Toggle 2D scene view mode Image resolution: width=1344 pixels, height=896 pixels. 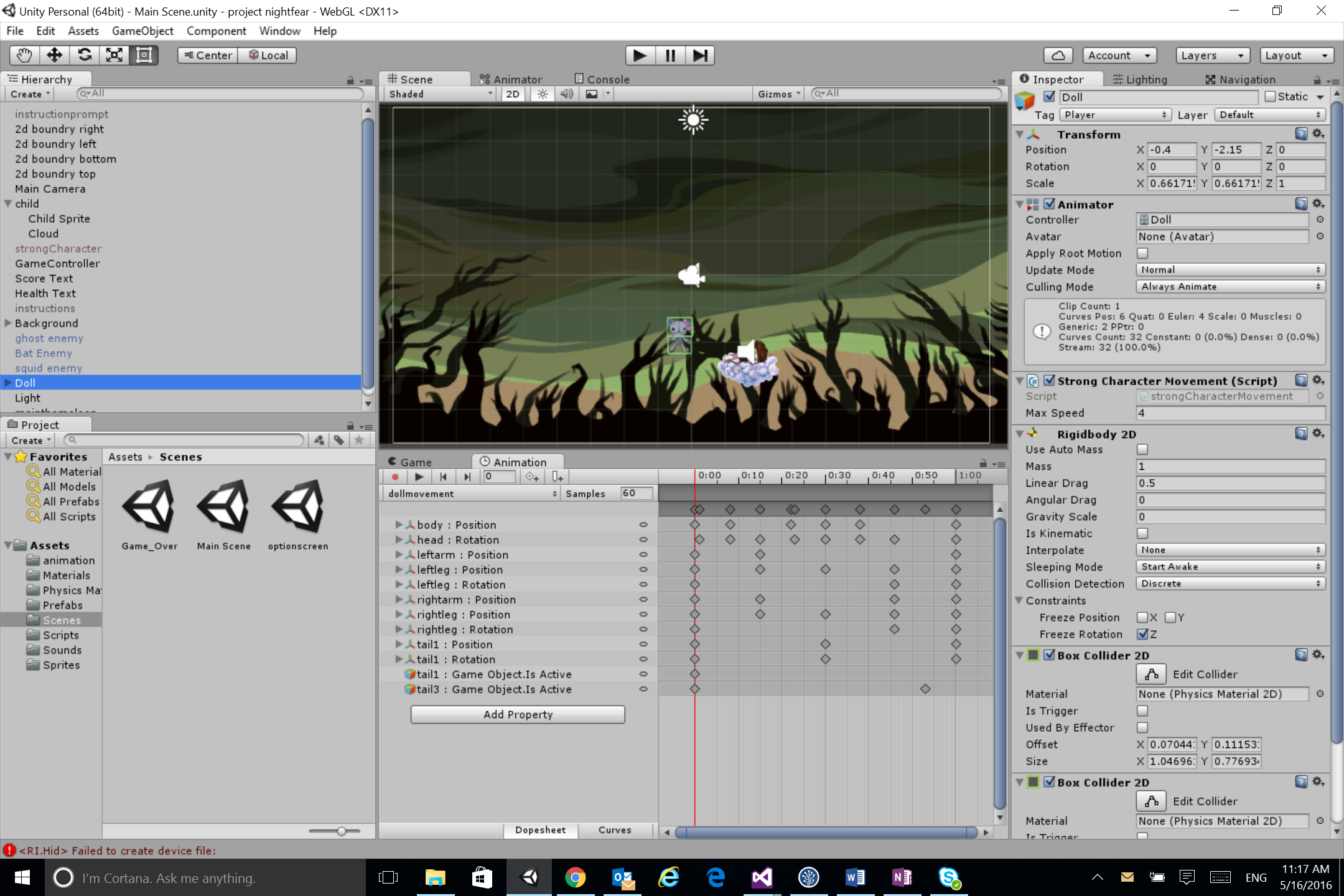(513, 94)
